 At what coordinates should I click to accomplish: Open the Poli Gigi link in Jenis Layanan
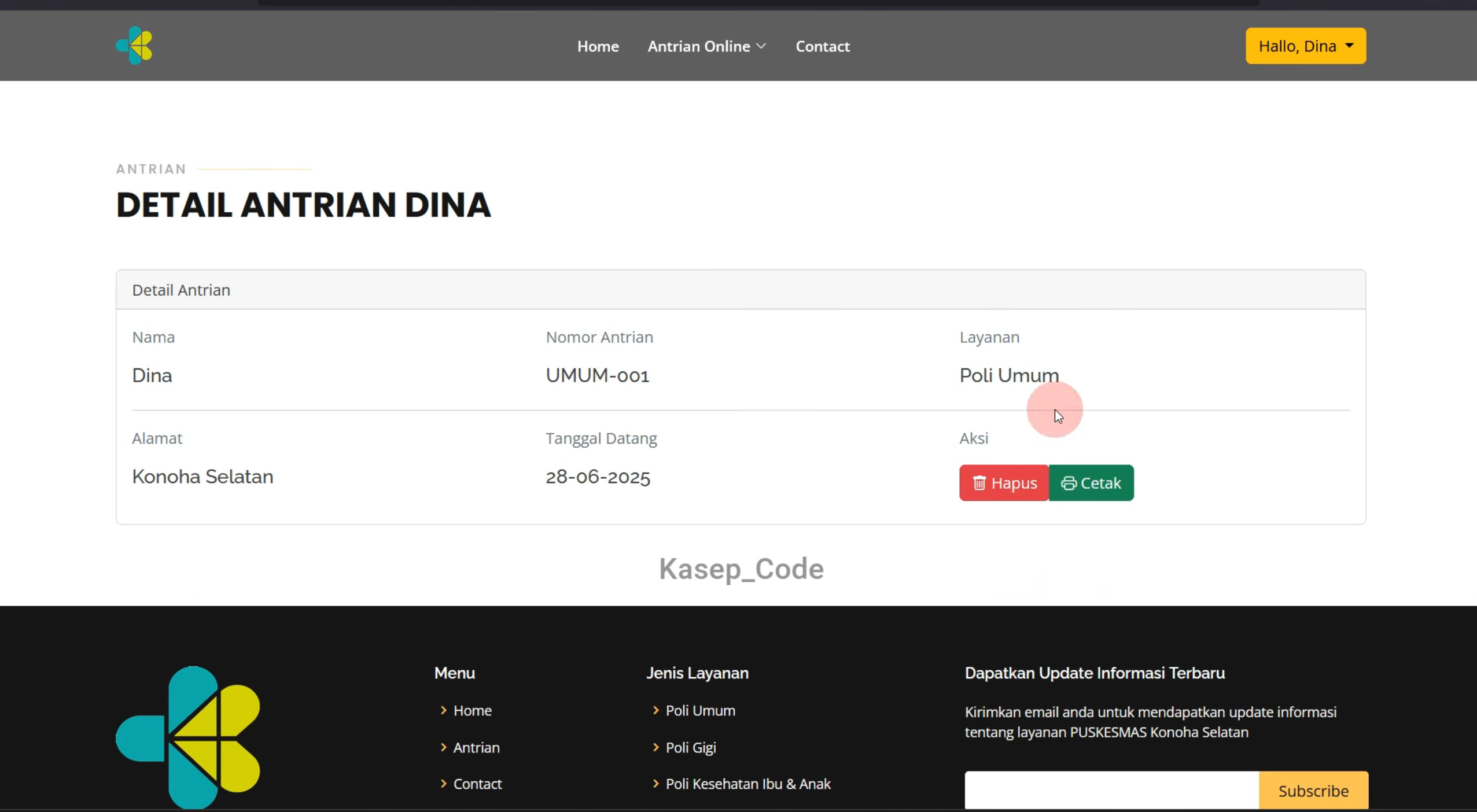691,747
